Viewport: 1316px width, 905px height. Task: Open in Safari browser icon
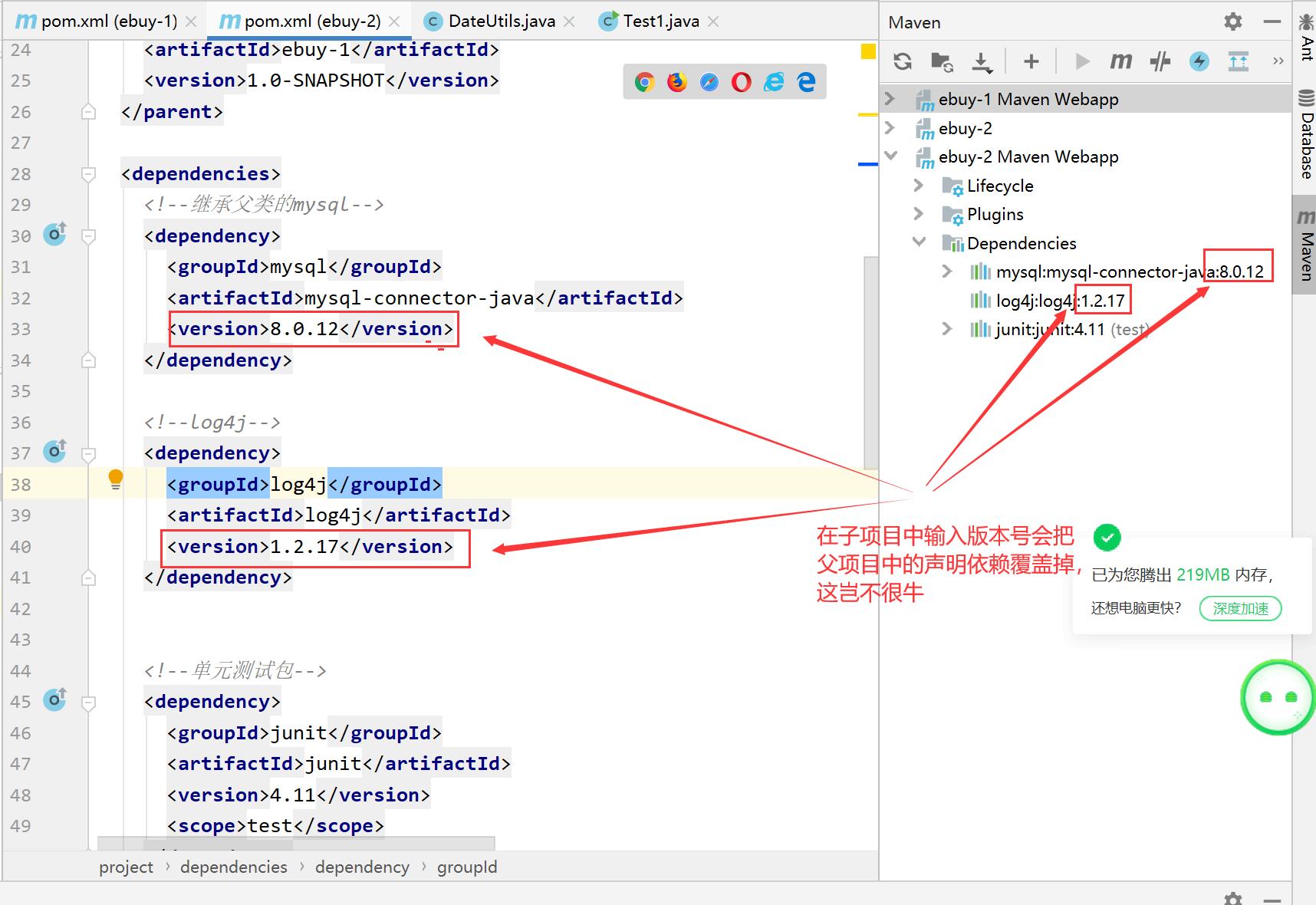[709, 82]
